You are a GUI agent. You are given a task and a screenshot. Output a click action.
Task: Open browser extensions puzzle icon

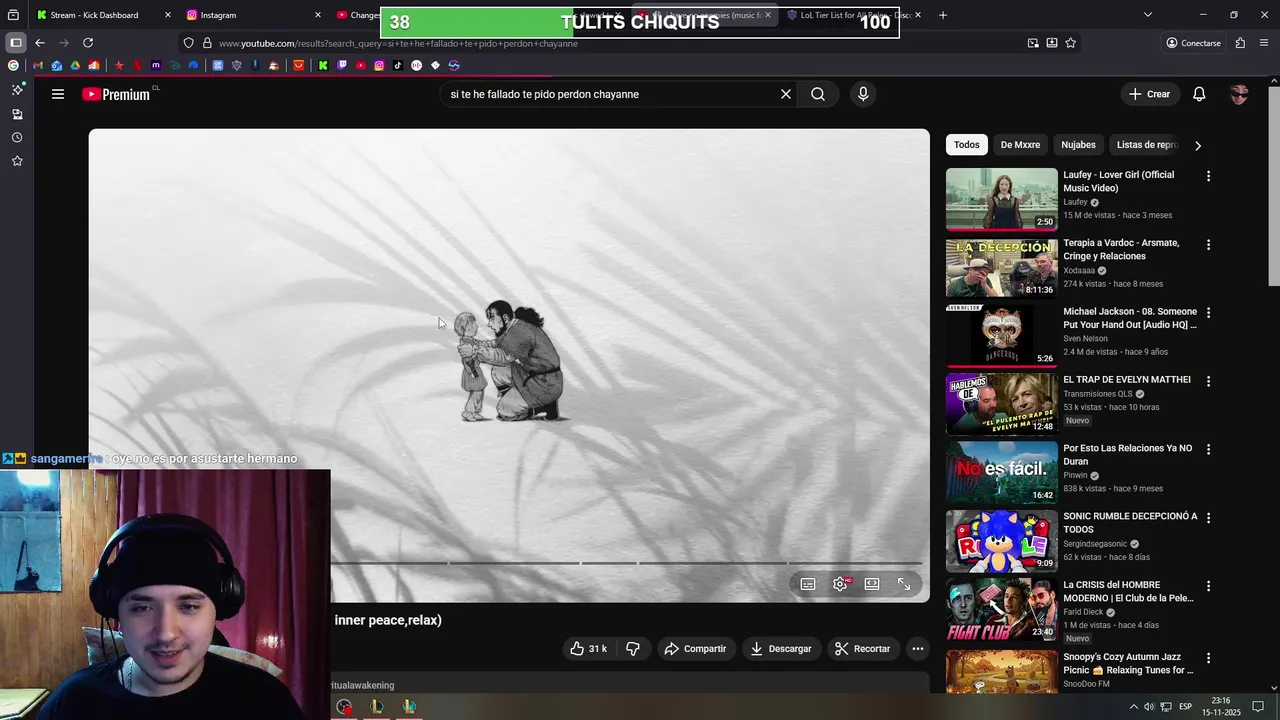coord(1241,43)
